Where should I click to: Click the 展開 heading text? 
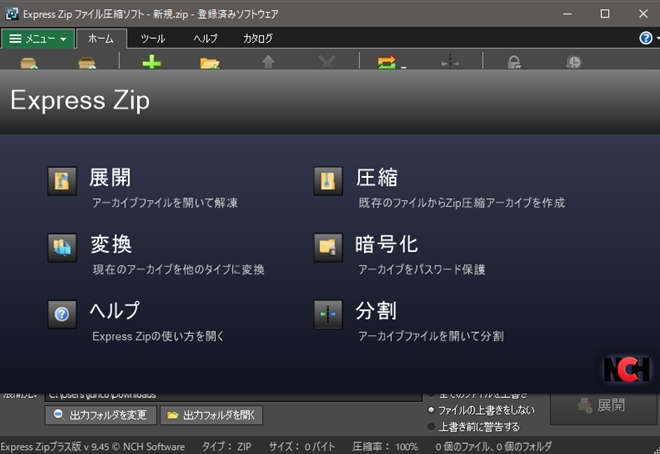(x=110, y=178)
